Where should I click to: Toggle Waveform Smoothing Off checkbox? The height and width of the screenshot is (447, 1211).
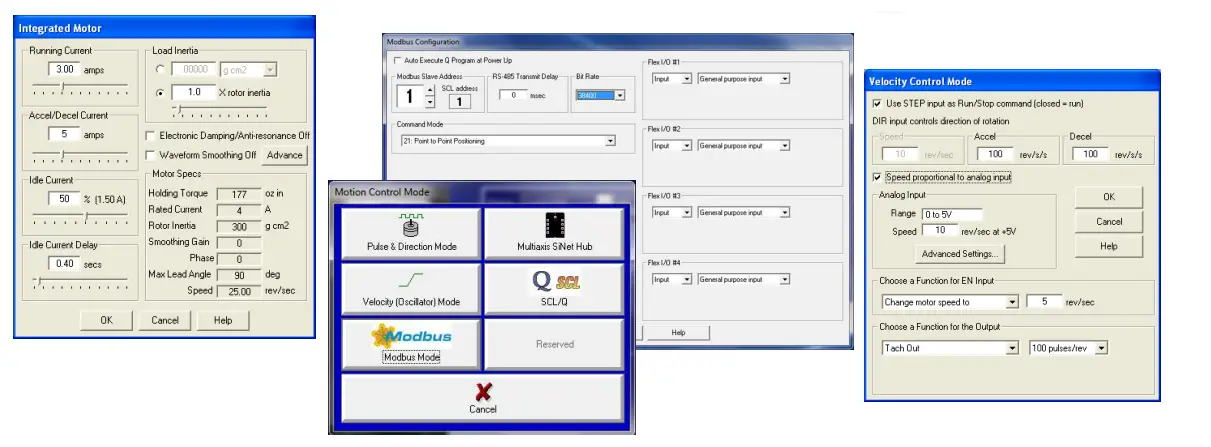pos(150,155)
